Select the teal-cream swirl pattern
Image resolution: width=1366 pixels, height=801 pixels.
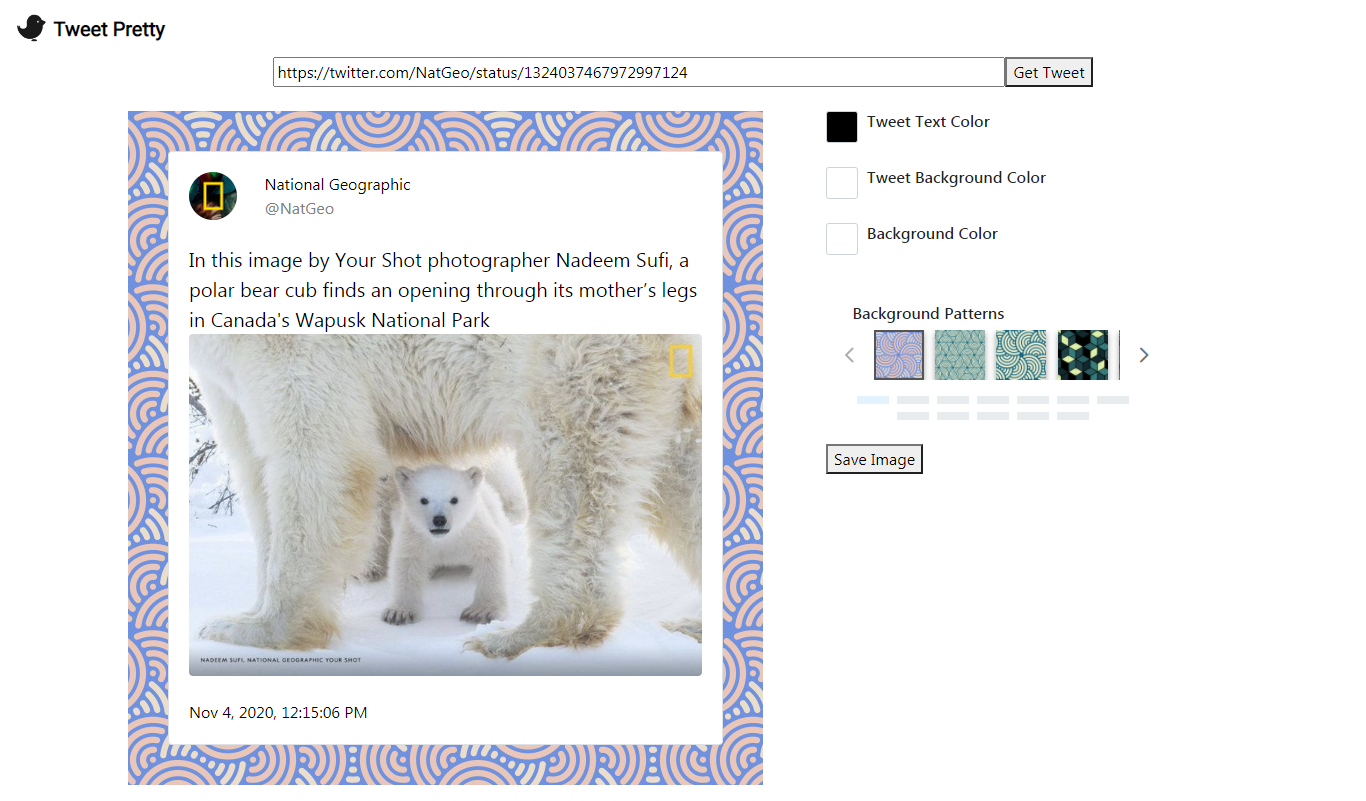tap(1021, 355)
